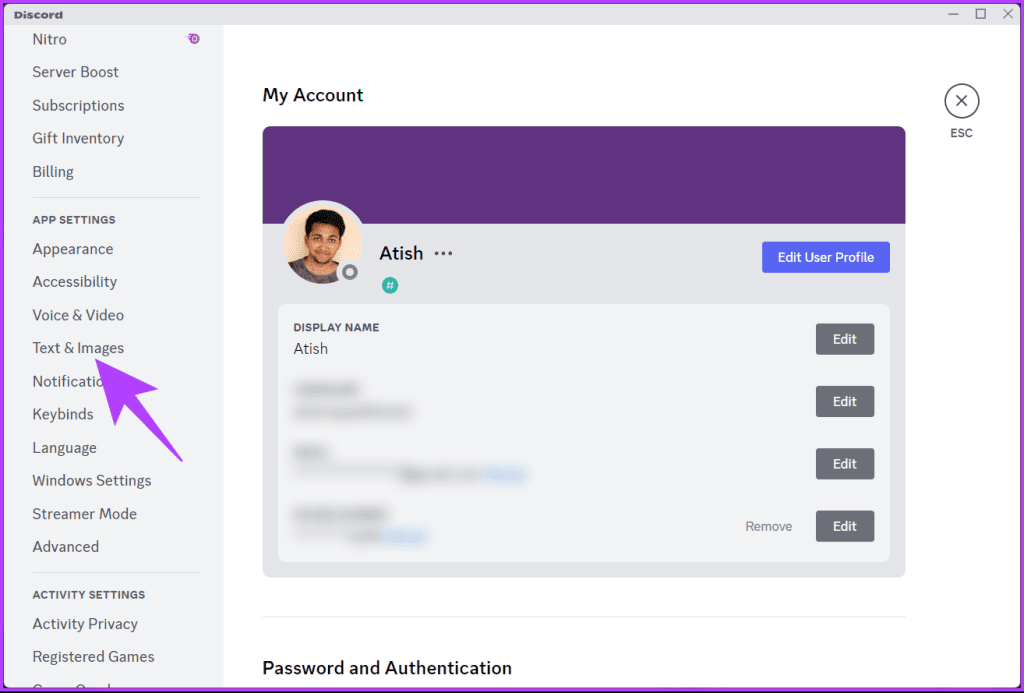Edit the Display Name
Viewport: 1024px width, 693px height.
coord(844,339)
